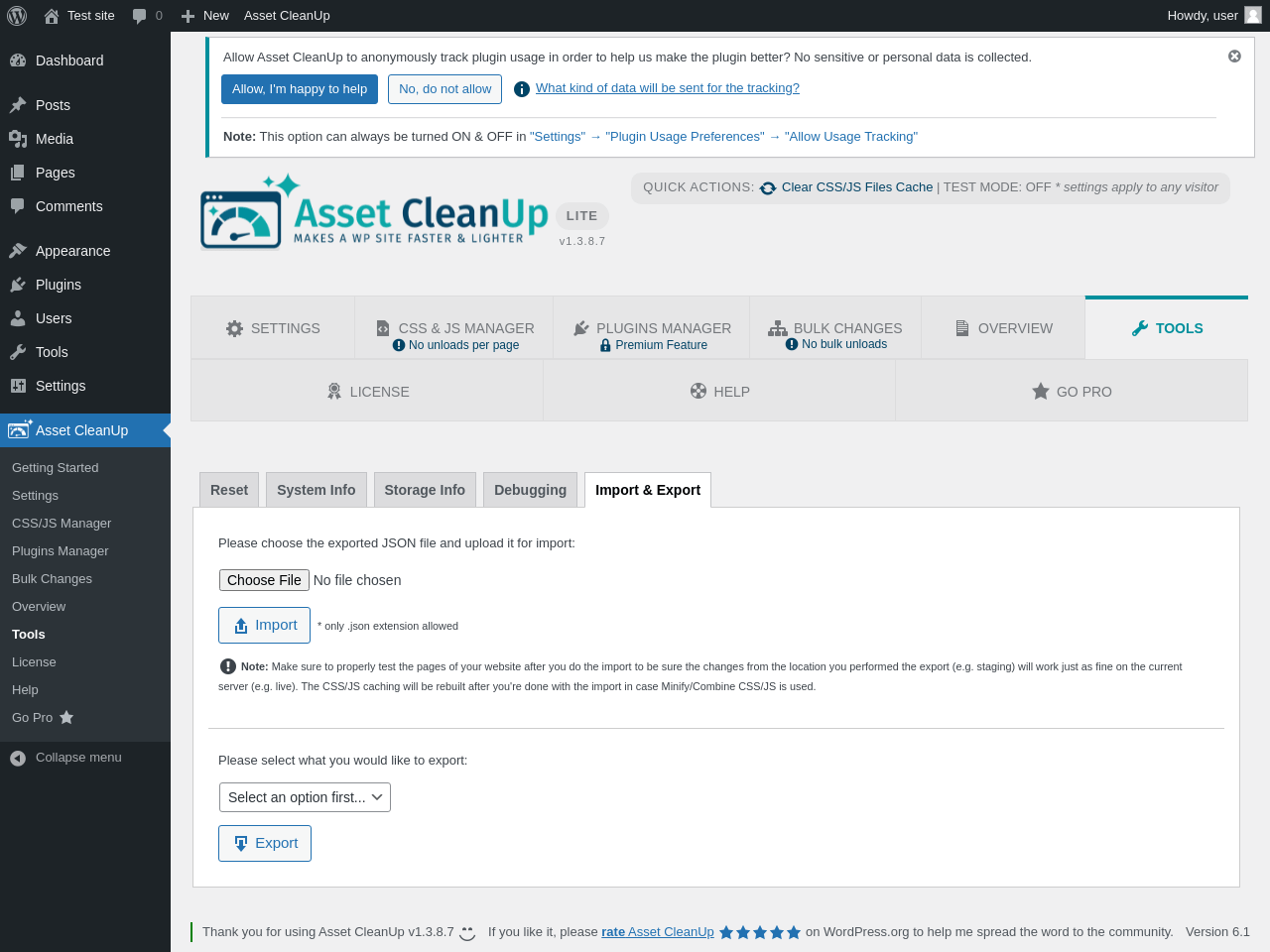Open Overview in sidebar submenu

point(39,607)
